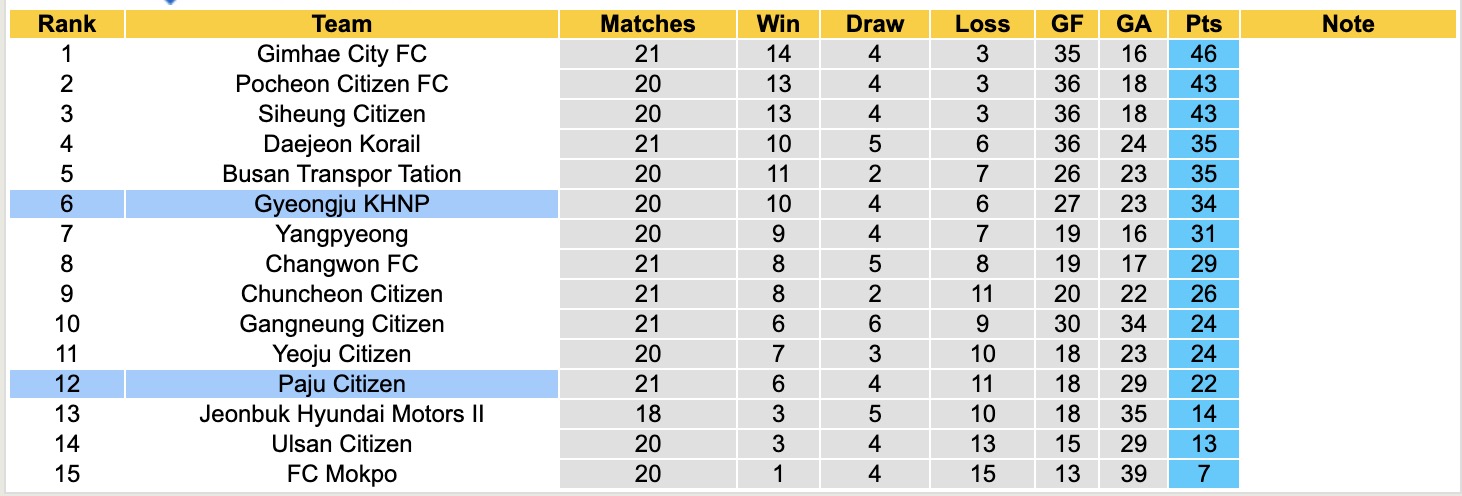Click the Note column header
This screenshot has width=1462, height=496.
1348,24
